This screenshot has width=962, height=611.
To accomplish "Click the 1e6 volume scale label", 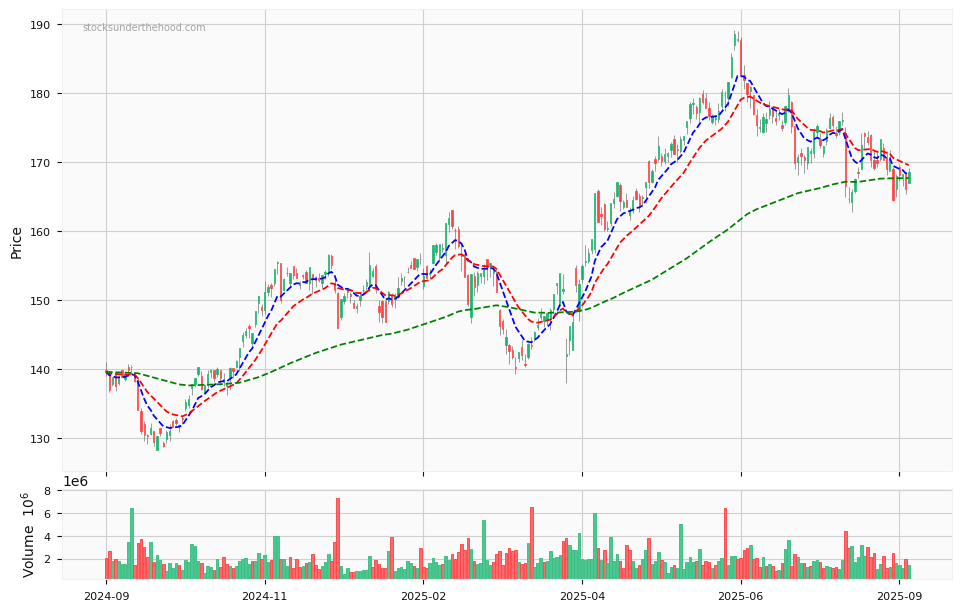I will tap(75, 482).
